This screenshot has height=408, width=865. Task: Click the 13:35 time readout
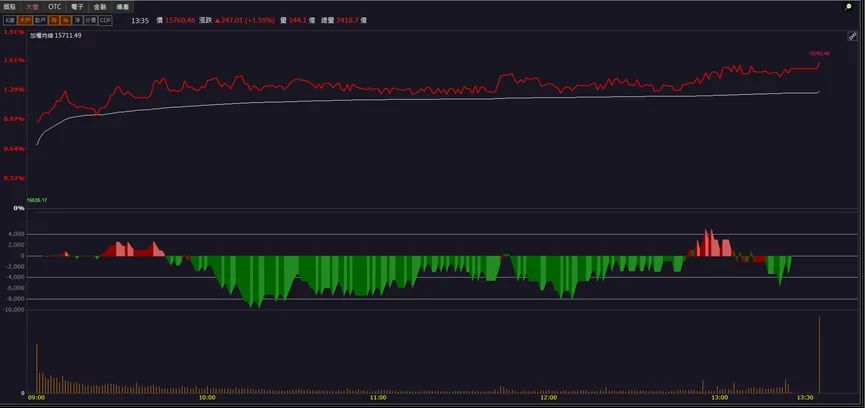[140, 20]
